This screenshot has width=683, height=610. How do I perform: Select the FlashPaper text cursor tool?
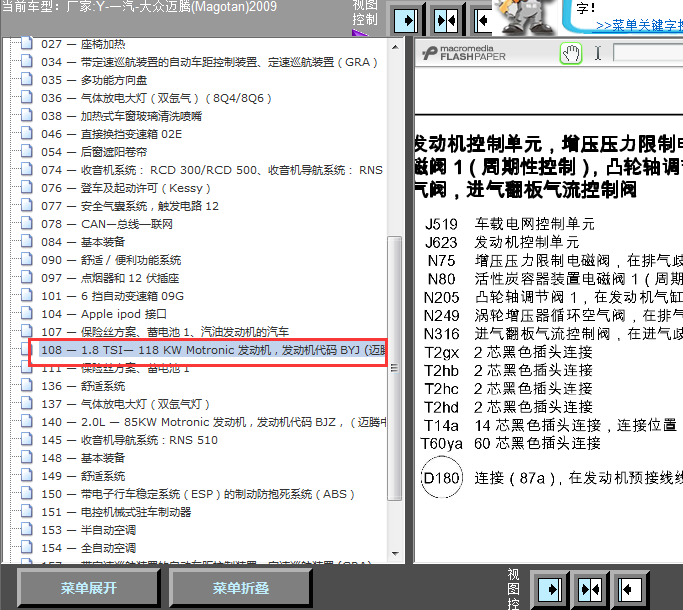pos(598,54)
